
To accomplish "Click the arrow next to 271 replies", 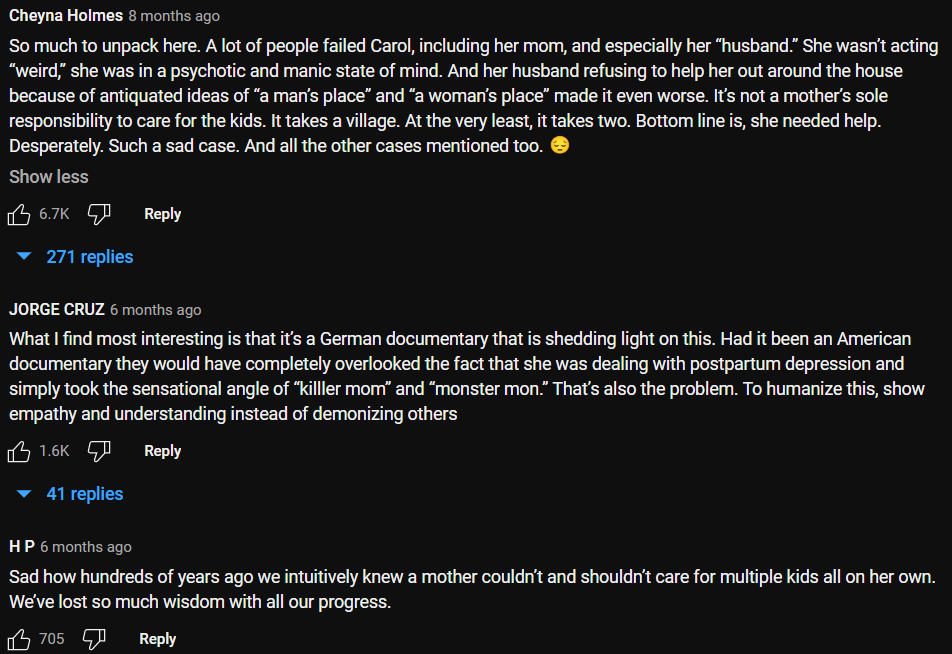I will pyautogui.click(x=25, y=257).
